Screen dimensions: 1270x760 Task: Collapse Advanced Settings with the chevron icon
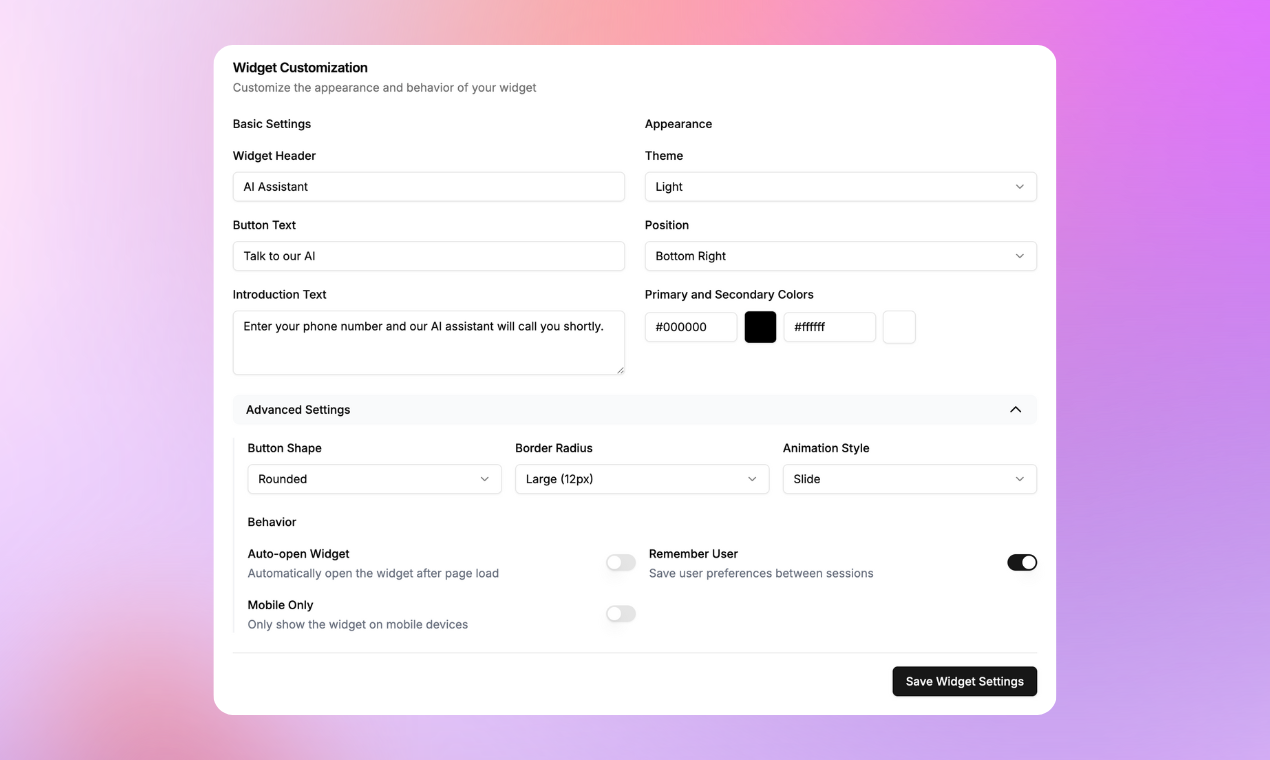(x=1015, y=410)
